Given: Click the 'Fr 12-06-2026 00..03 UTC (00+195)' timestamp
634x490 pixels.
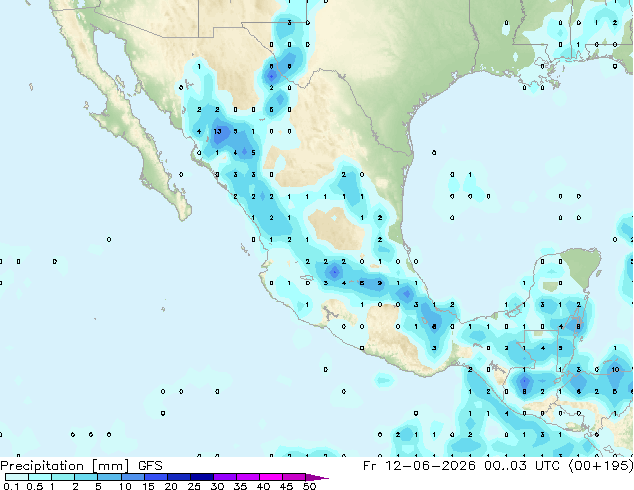Looking at the screenshot, I should pos(498,465).
